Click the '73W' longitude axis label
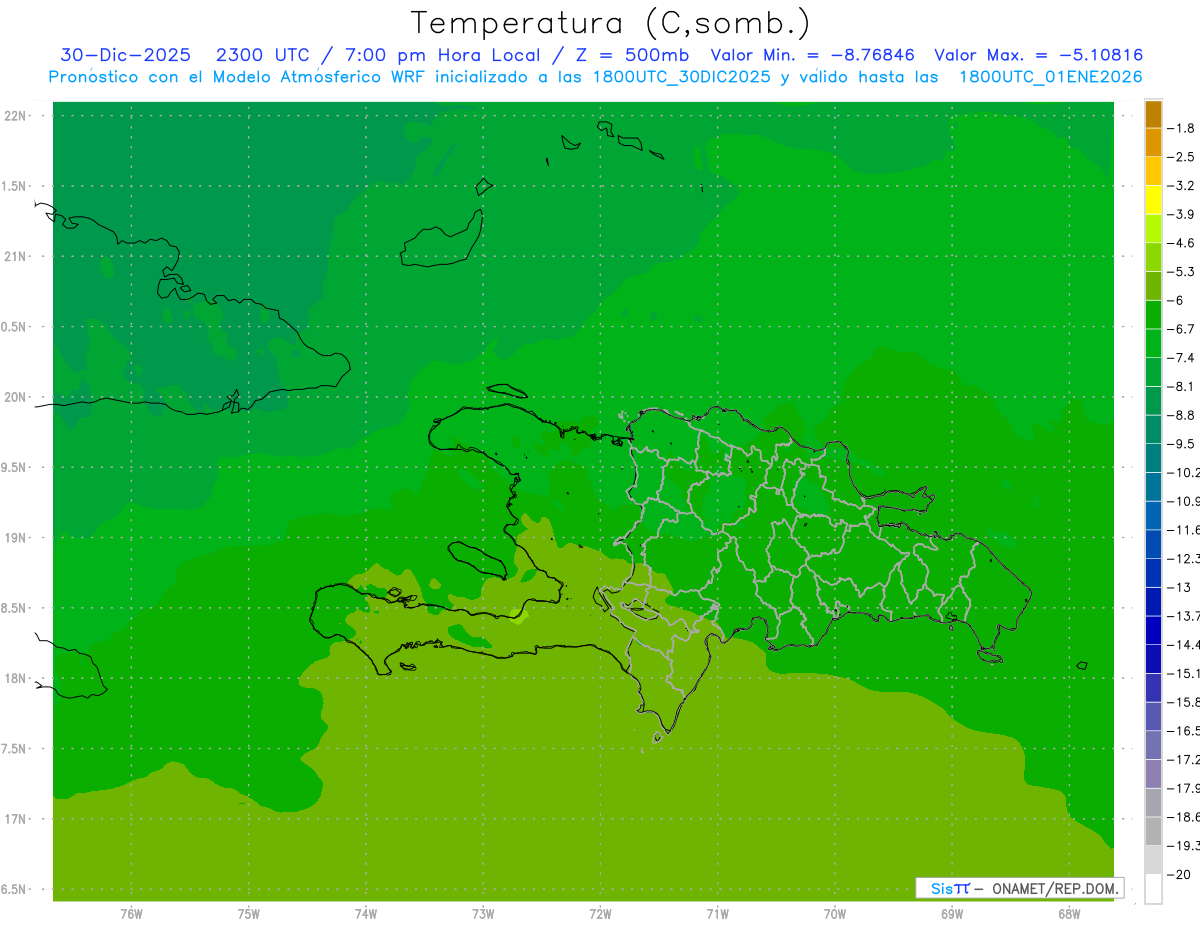This screenshot has height=927, width=1200. coord(483,914)
